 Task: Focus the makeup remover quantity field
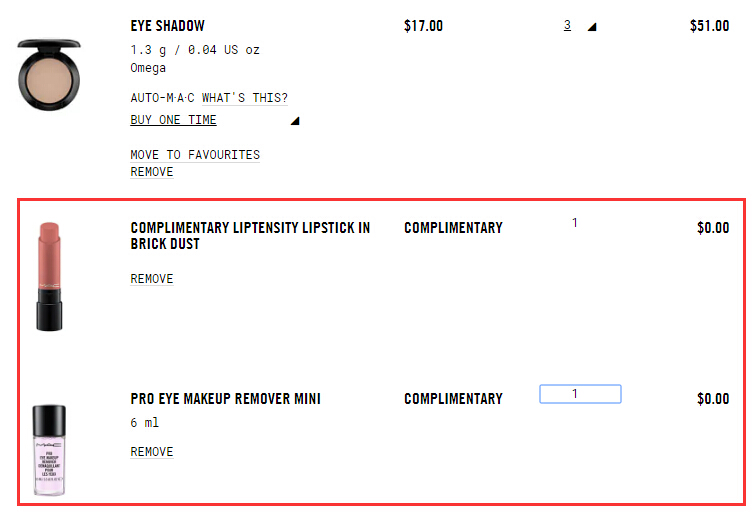point(580,394)
